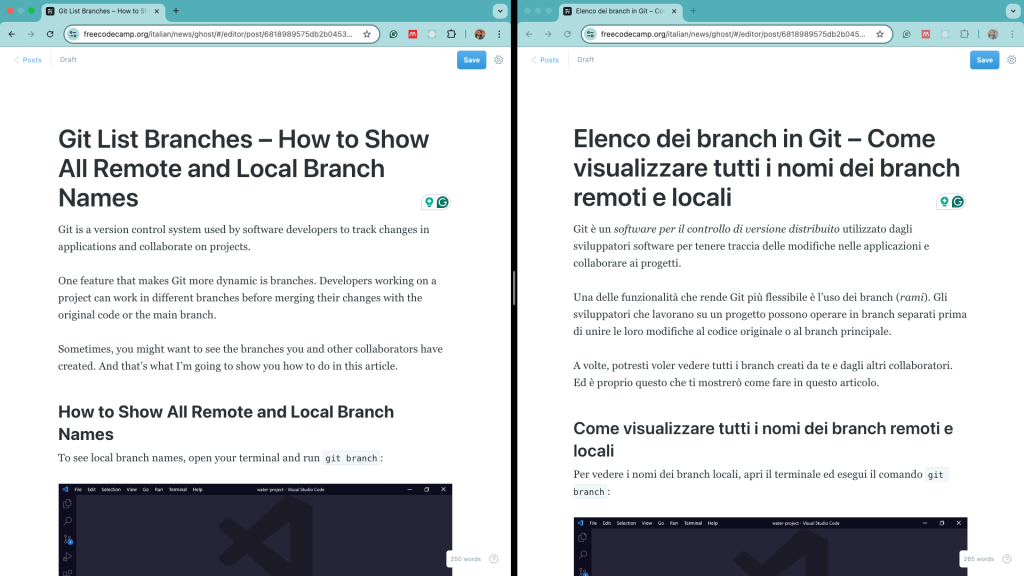Click 'How to Show All Remote' subheading
This screenshot has width=1024, height=576.
pos(226,423)
